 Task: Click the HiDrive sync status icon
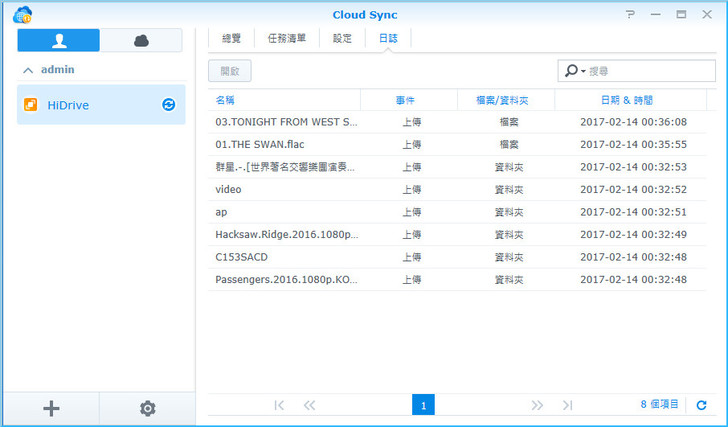point(169,105)
